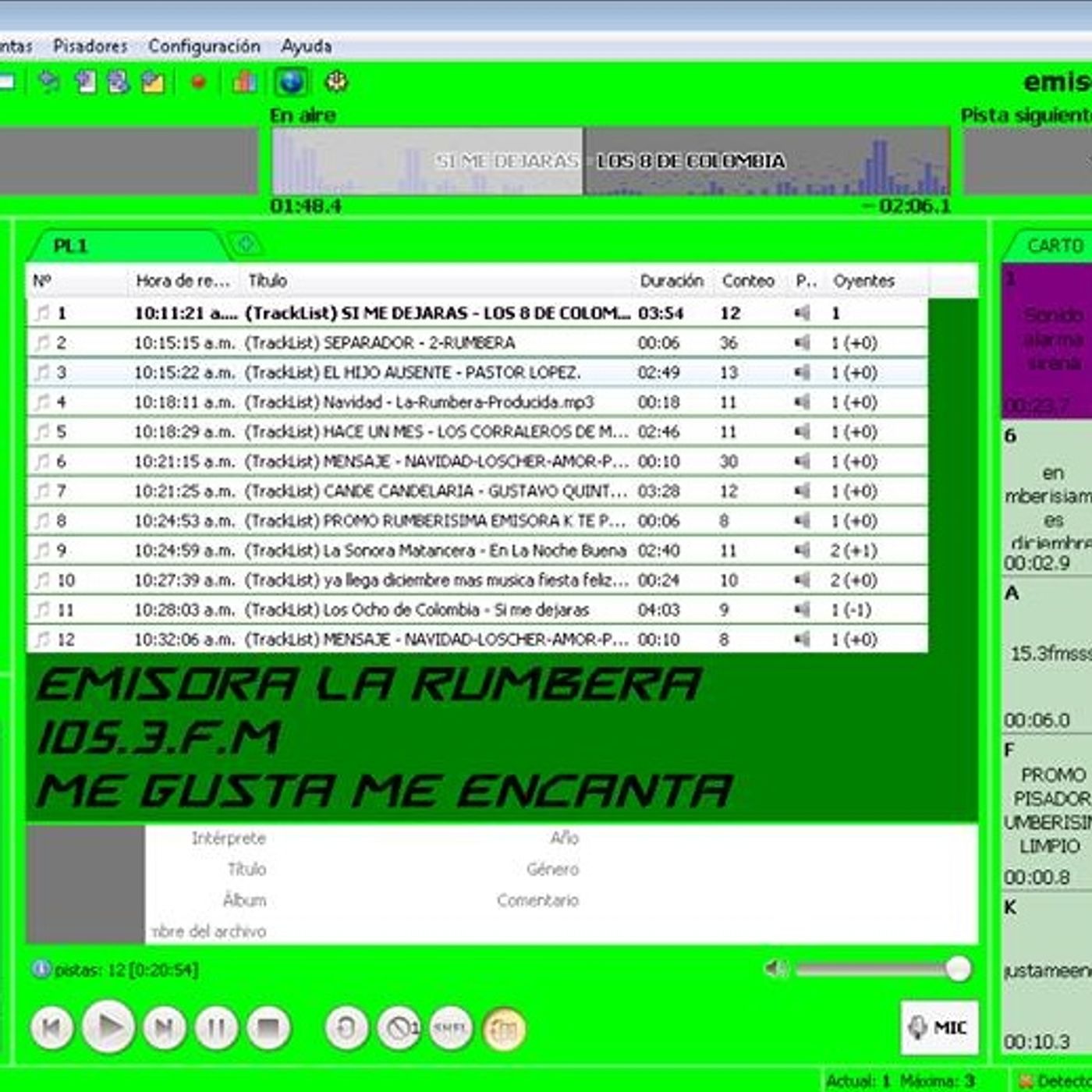Select track EL HIJO AUSENTE - PASTOR LOPEZ
This screenshot has width=1092, height=1092.
click(x=477, y=372)
